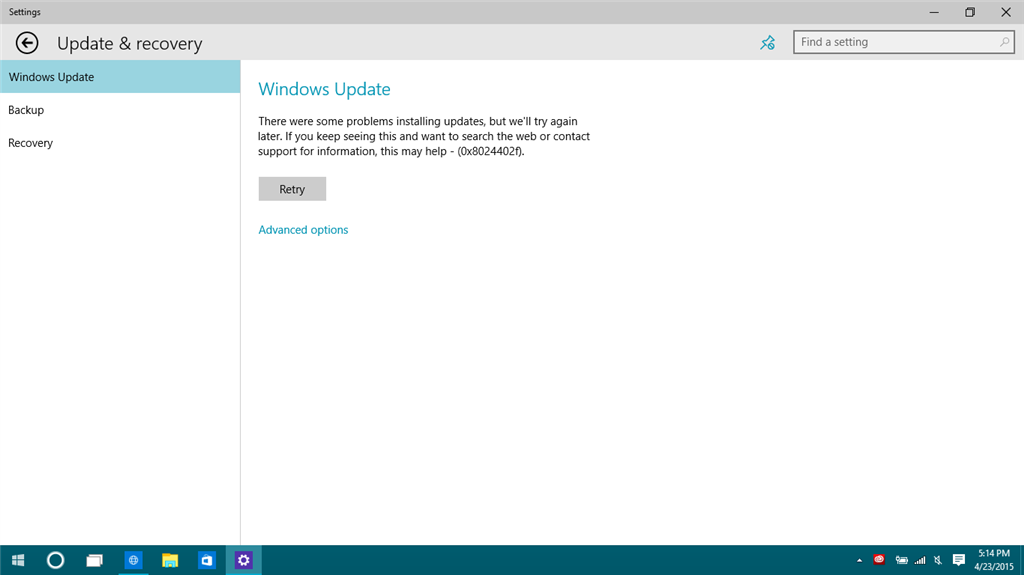Open Advanced options link
The height and width of the screenshot is (575, 1024).
coord(303,229)
